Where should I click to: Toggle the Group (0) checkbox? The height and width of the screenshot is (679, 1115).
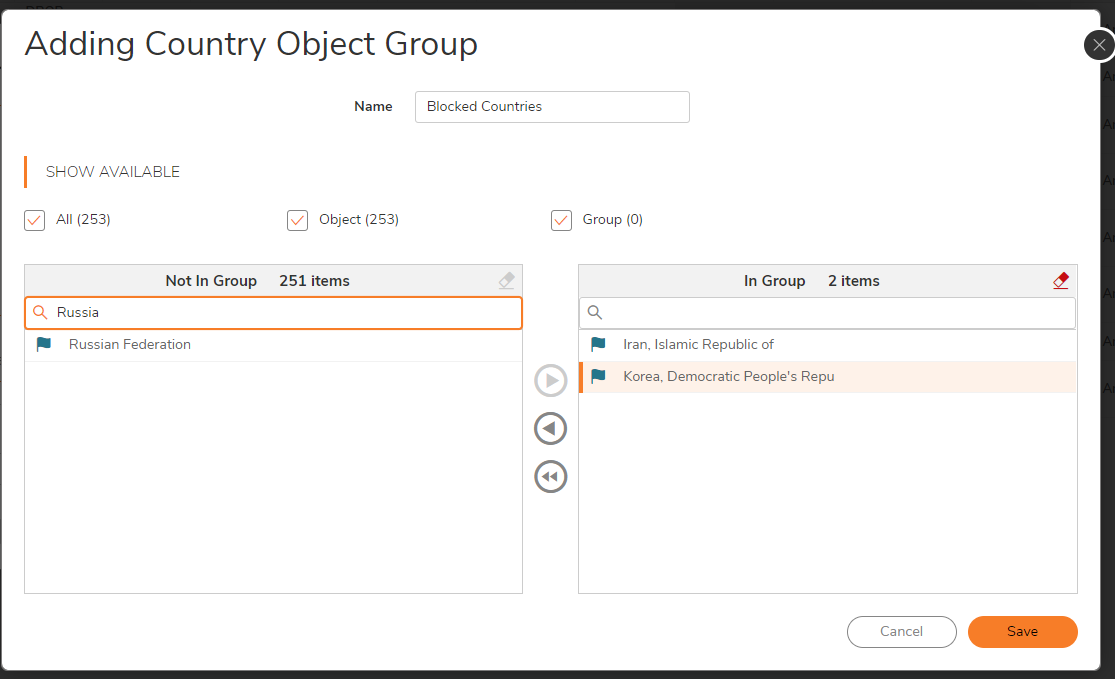(x=561, y=220)
